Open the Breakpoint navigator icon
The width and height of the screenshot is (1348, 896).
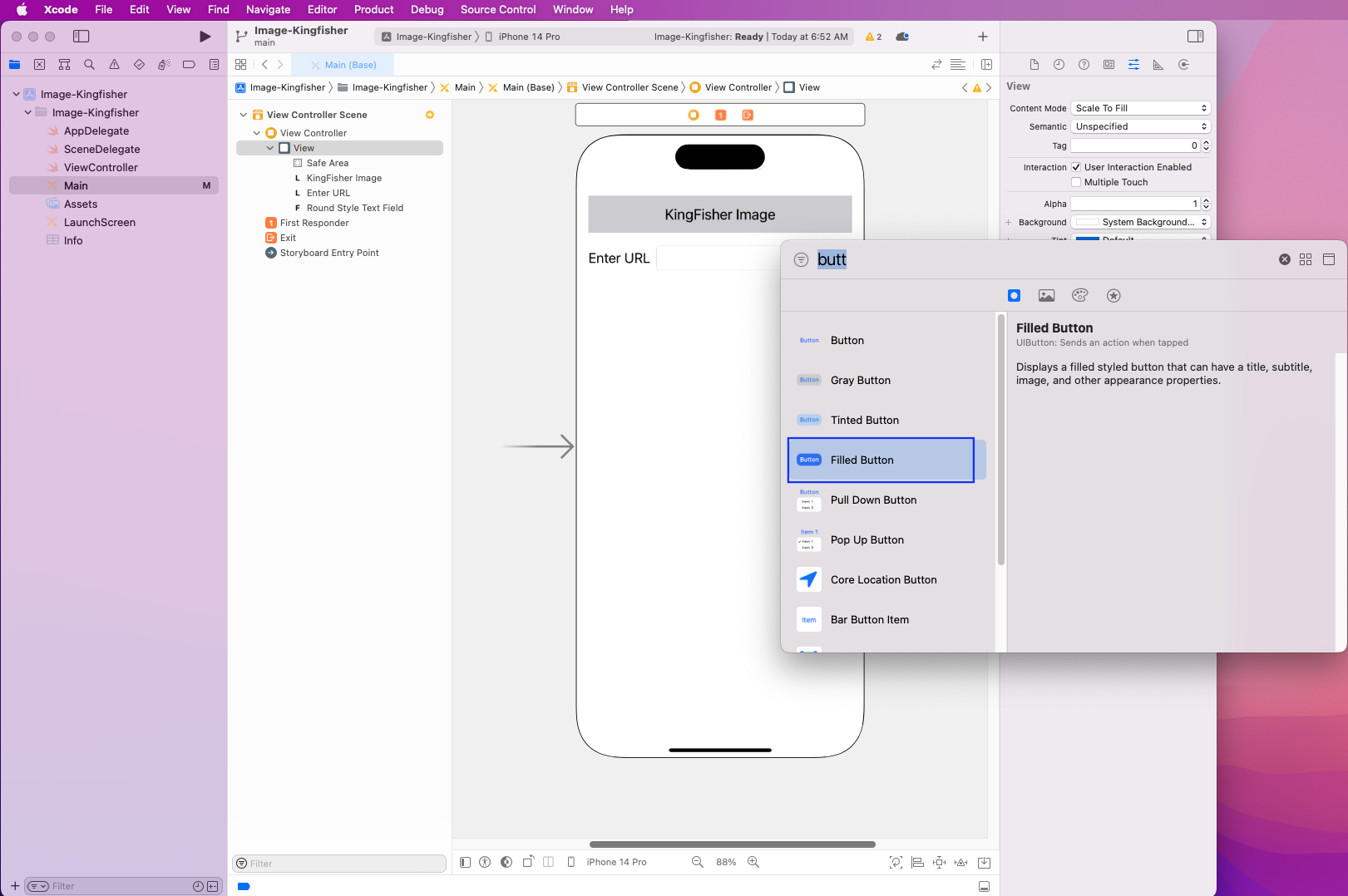click(x=189, y=65)
